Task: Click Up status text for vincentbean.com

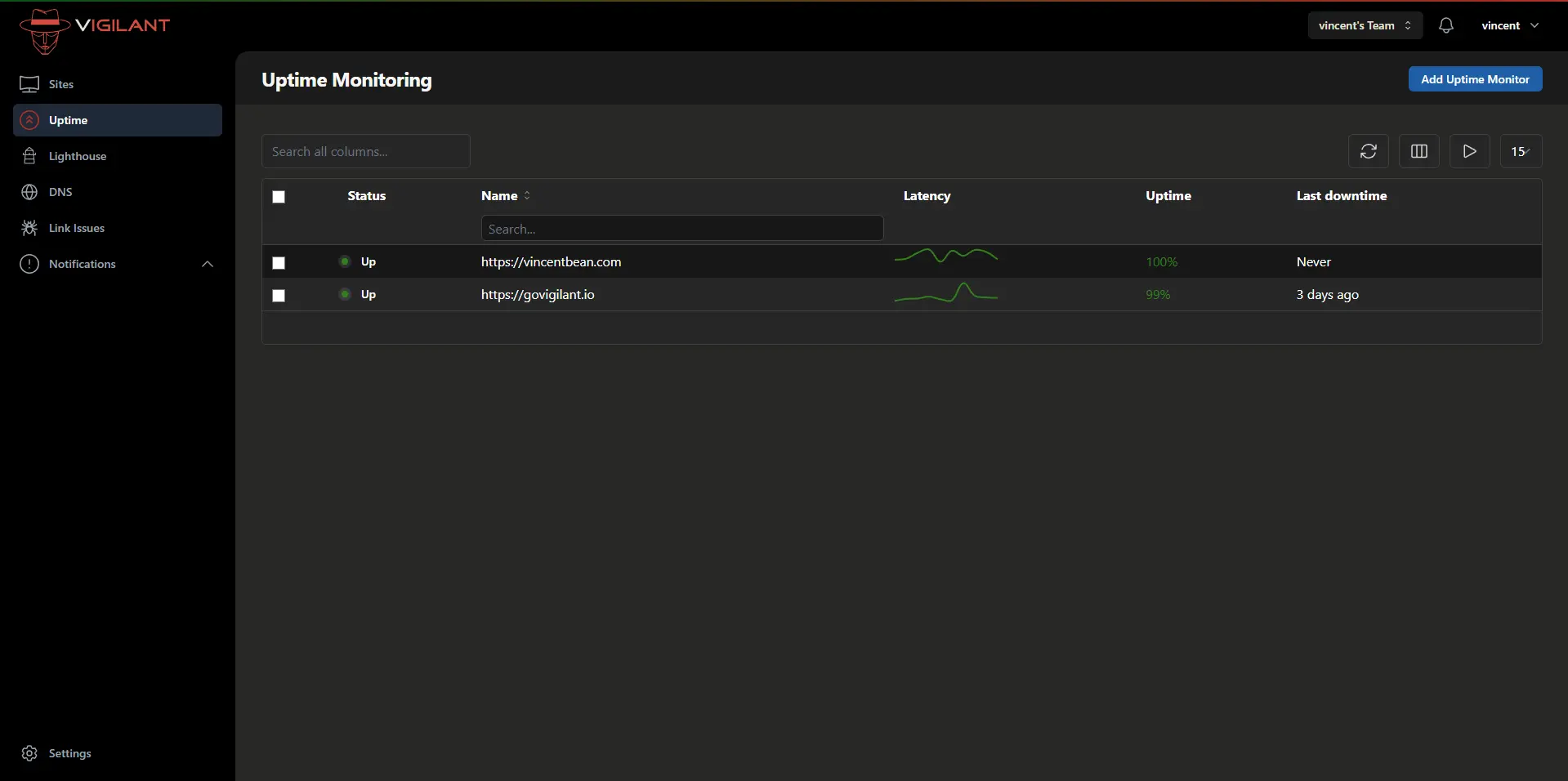Action: 369,261
